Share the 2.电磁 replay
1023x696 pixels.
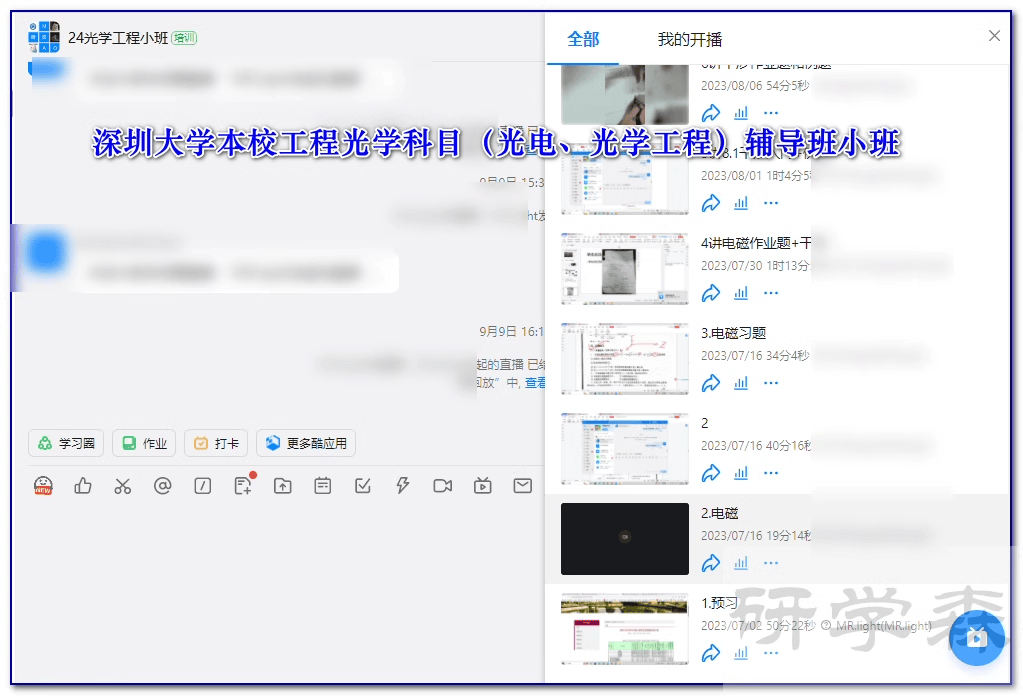click(x=710, y=563)
